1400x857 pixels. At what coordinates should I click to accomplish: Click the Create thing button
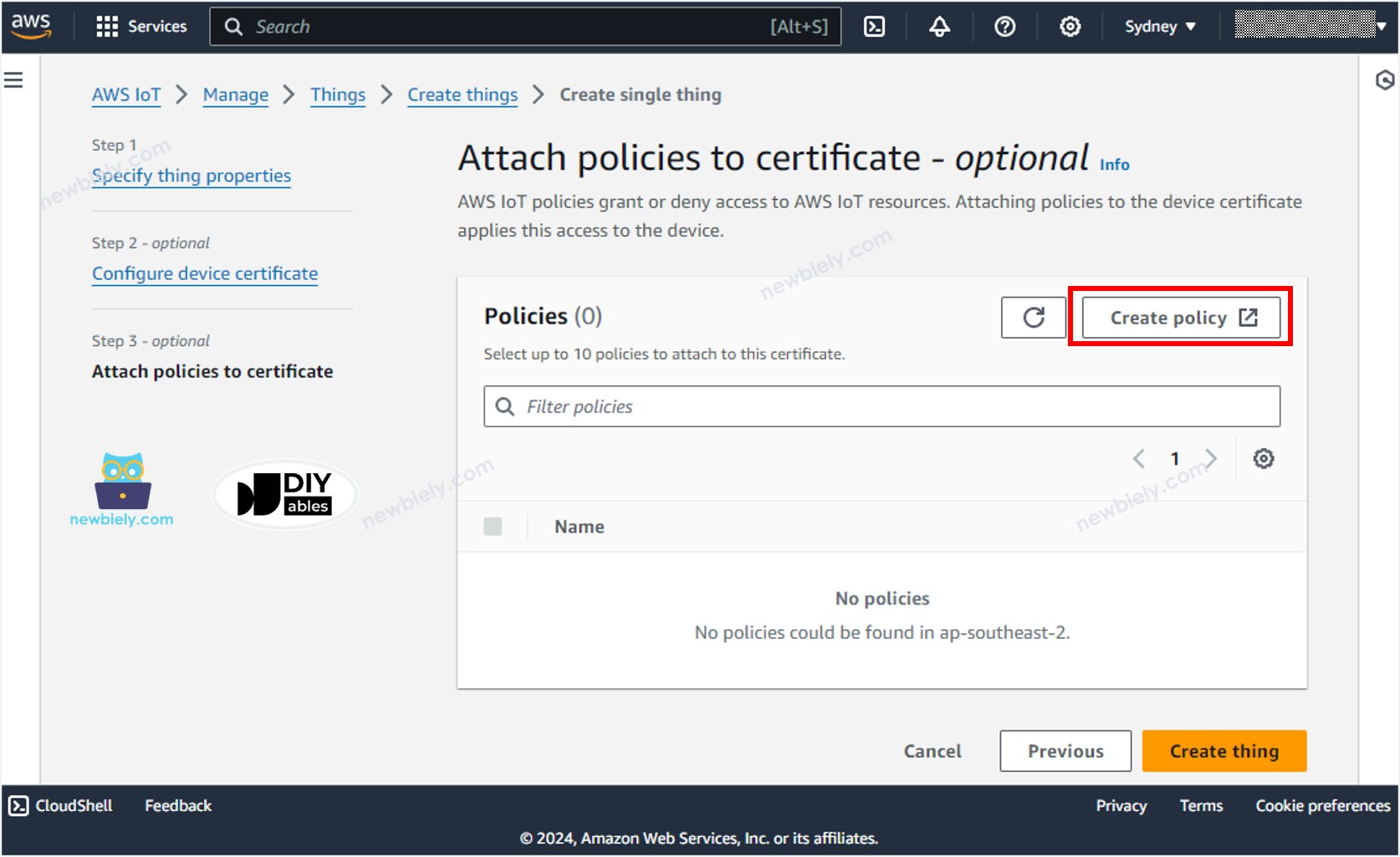click(x=1224, y=750)
